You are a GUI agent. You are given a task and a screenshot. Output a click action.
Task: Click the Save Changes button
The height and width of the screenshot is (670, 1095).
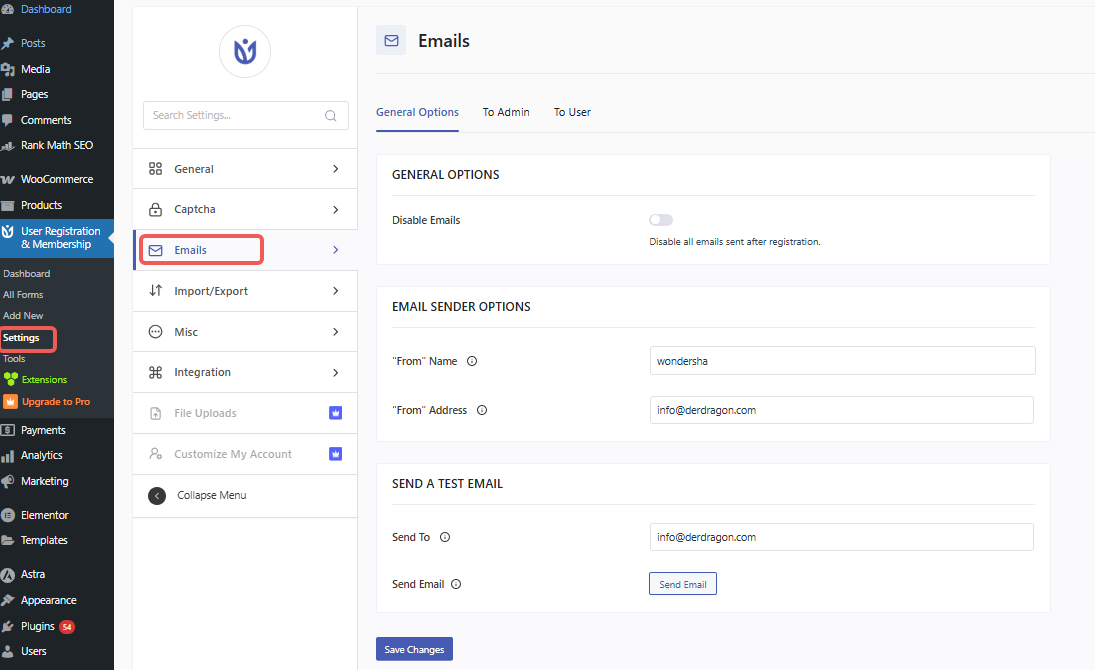pyautogui.click(x=414, y=649)
